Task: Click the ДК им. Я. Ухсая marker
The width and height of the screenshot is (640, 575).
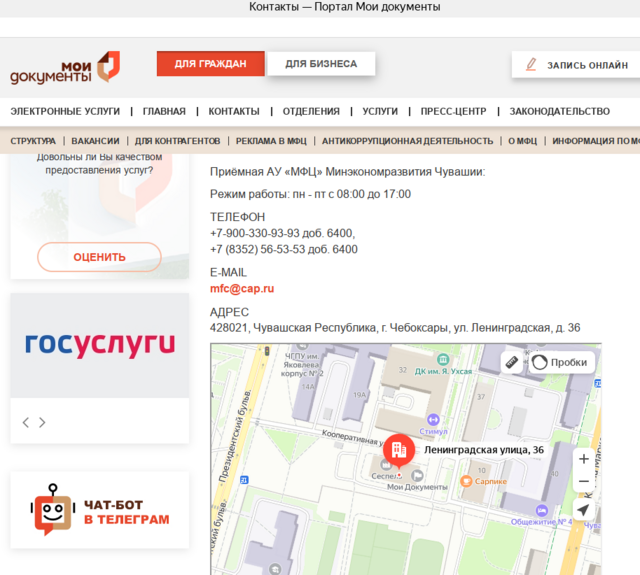Action: (x=443, y=360)
